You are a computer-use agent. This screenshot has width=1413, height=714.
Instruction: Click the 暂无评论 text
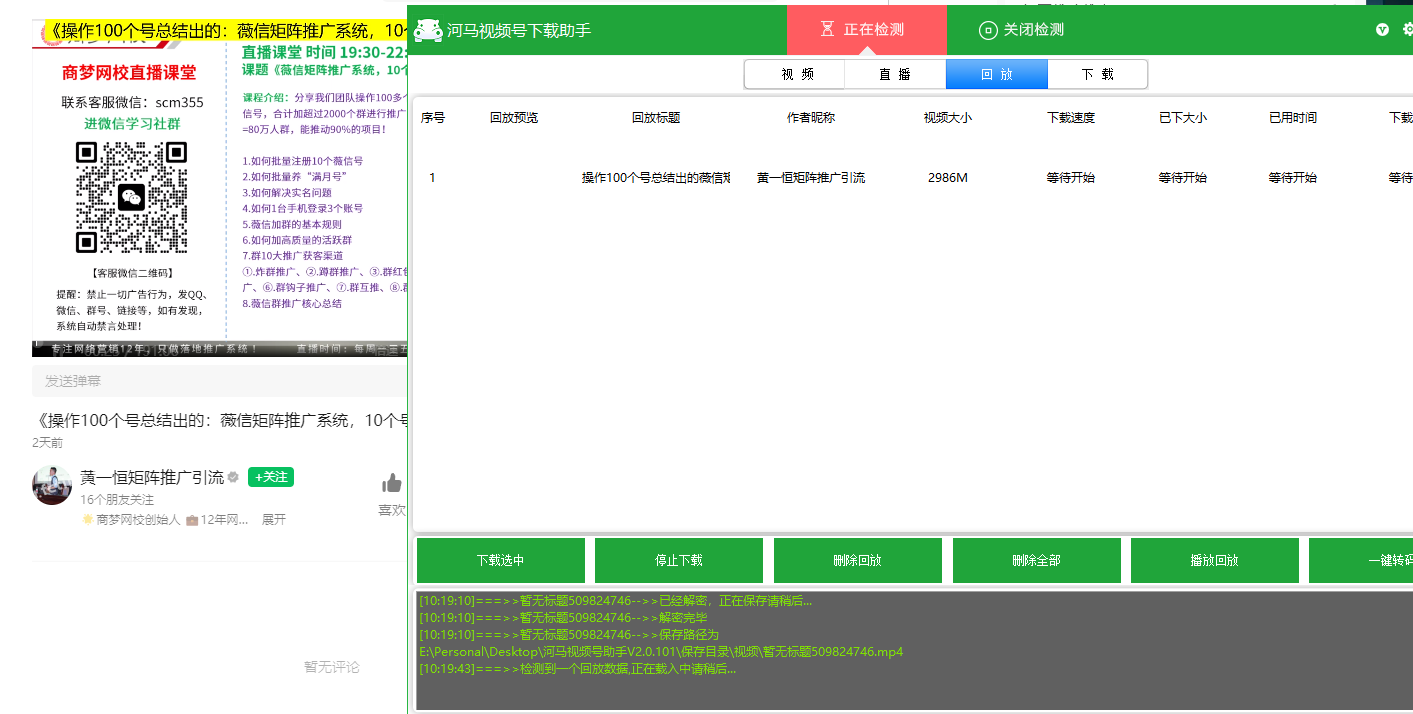[332, 667]
